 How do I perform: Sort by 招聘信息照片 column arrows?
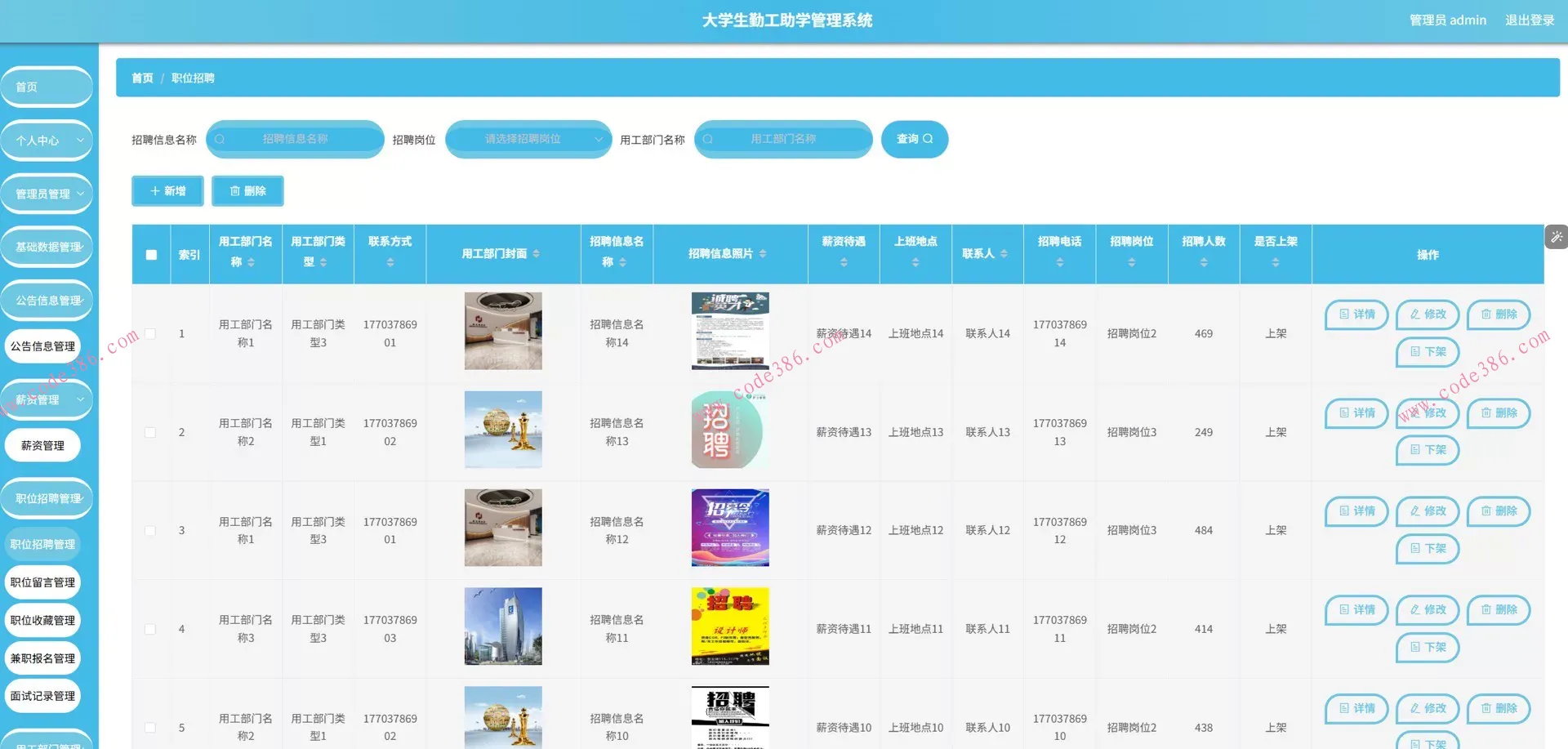[763, 254]
